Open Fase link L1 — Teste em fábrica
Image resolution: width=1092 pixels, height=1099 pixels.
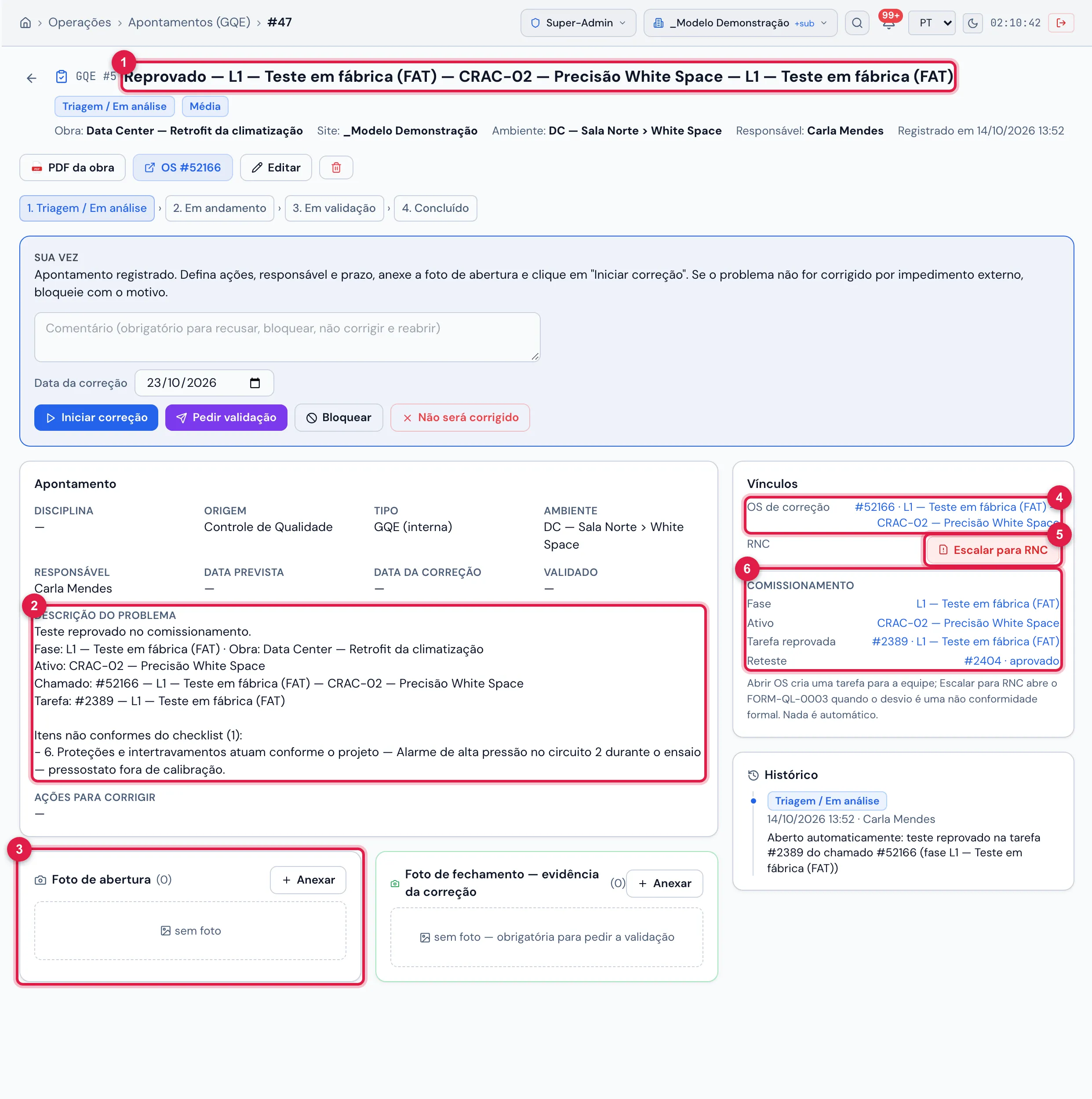click(x=987, y=604)
